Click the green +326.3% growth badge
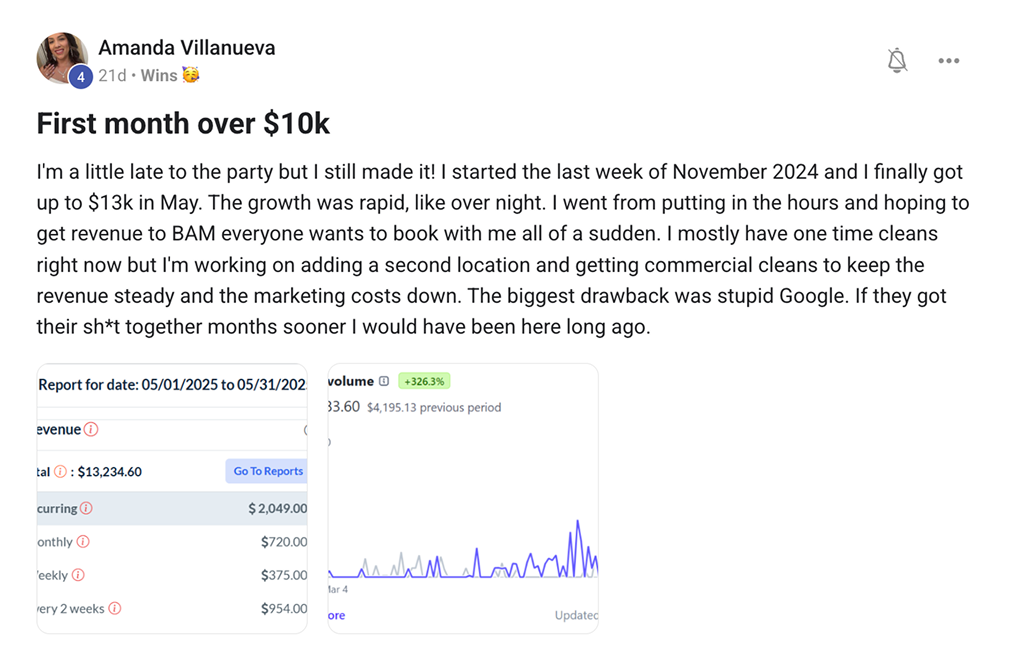Screen dimensions: 1012x650 tap(424, 381)
